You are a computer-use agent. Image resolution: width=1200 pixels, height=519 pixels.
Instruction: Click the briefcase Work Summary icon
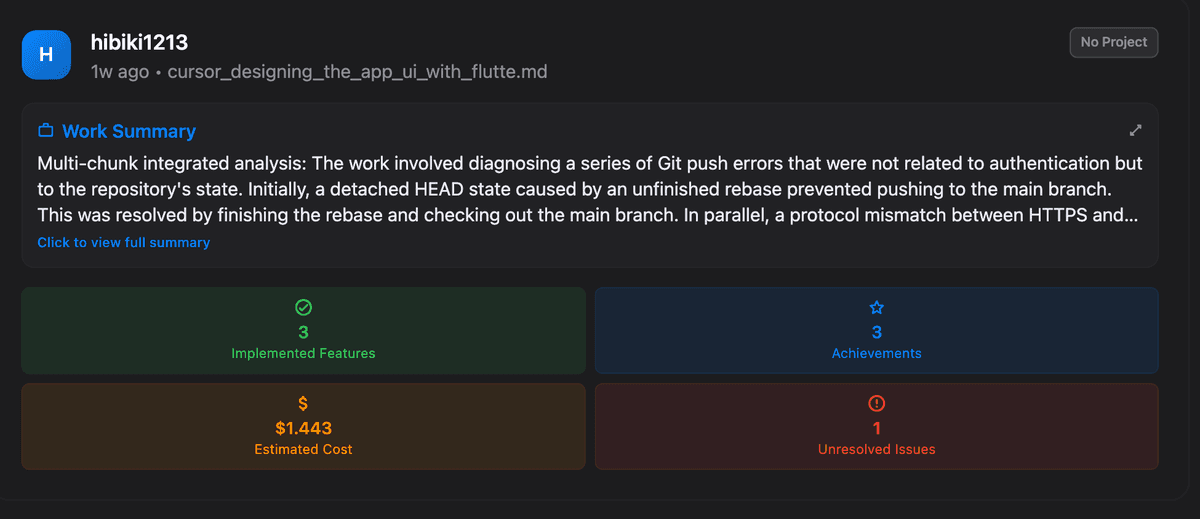pyautogui.click(x=45, y=131)
